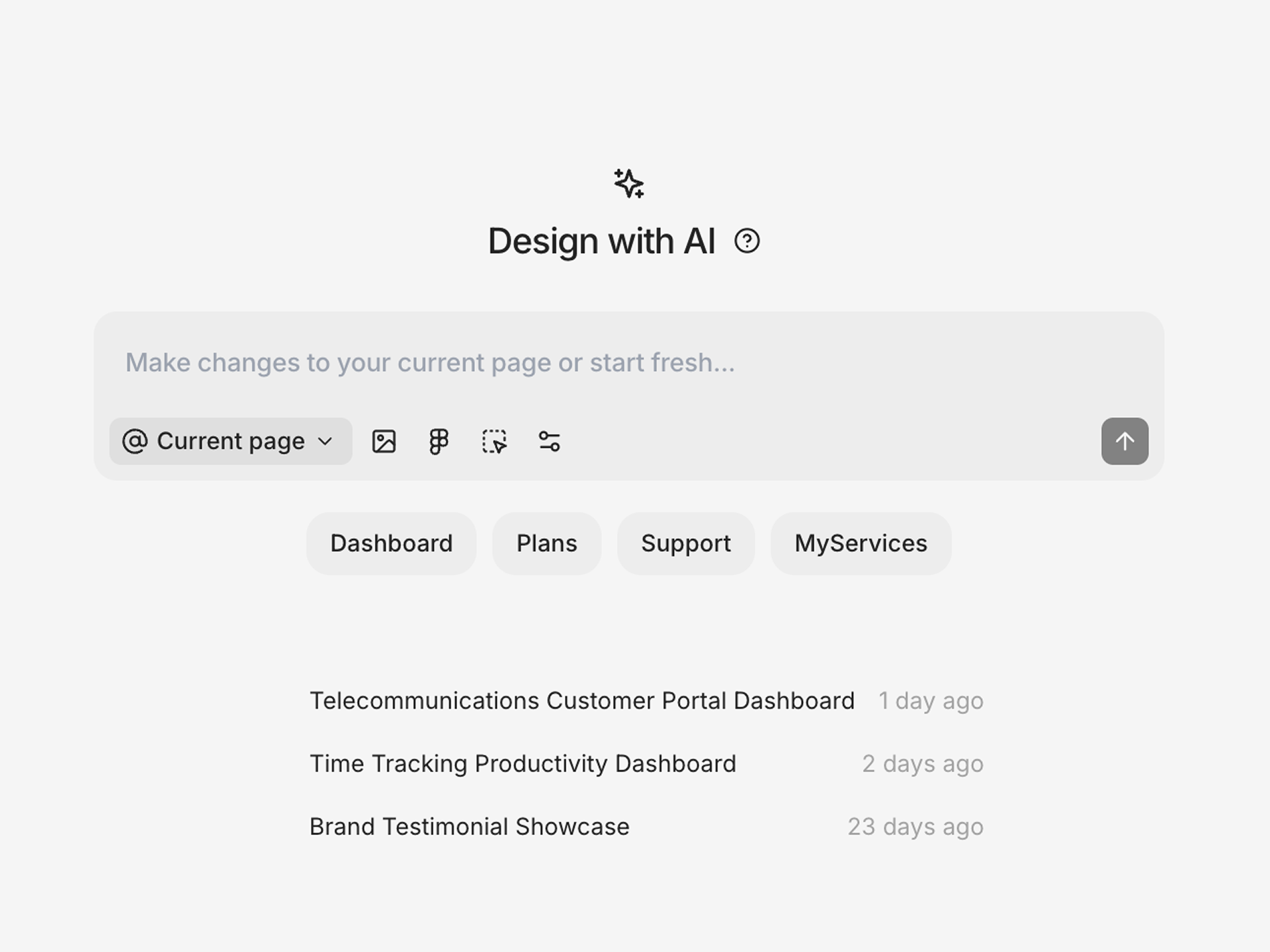Click the @ mention icon in Current page chip
The image size is (1270, 952).
point(135,441)
